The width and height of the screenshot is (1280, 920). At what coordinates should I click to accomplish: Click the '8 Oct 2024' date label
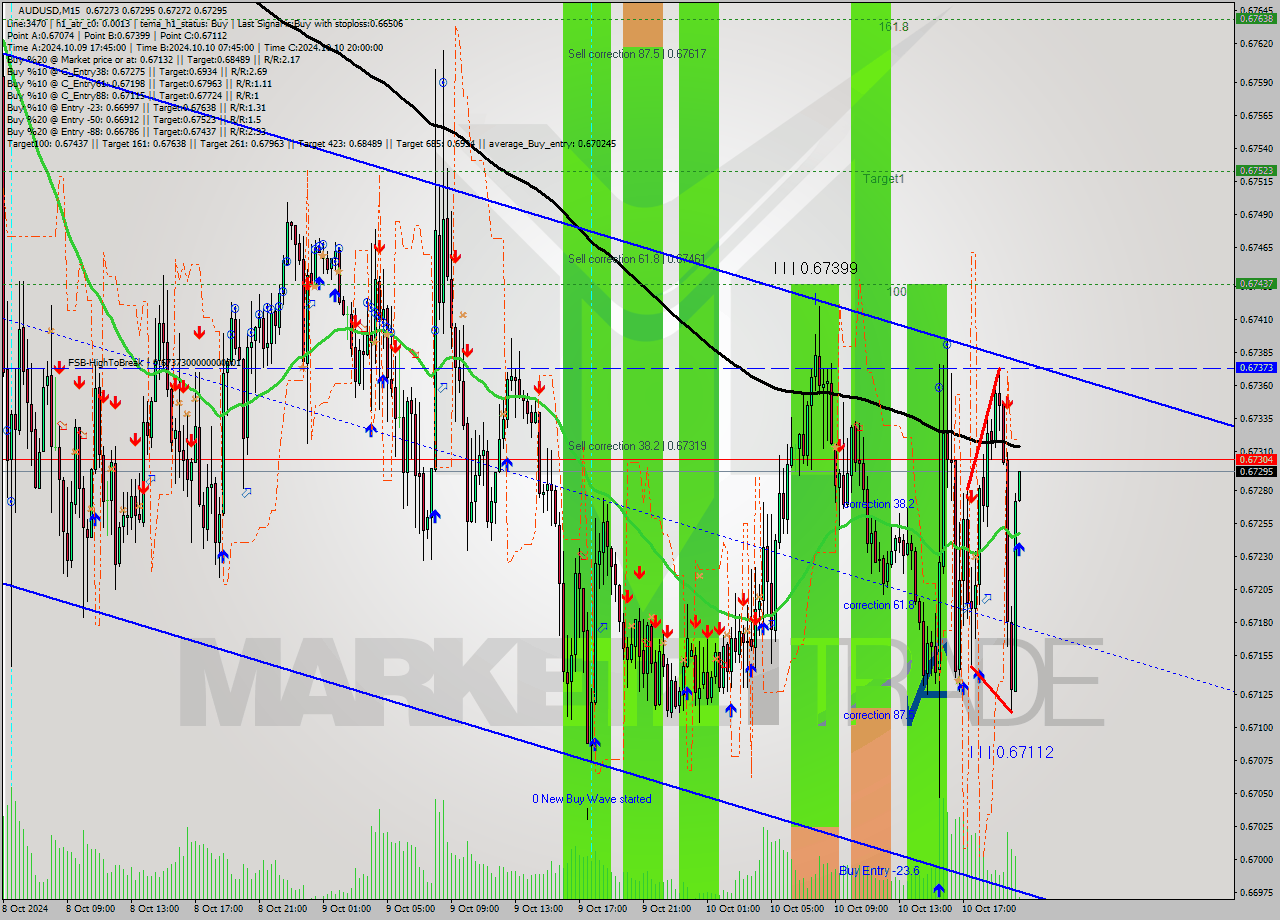(x=27, y=909)
